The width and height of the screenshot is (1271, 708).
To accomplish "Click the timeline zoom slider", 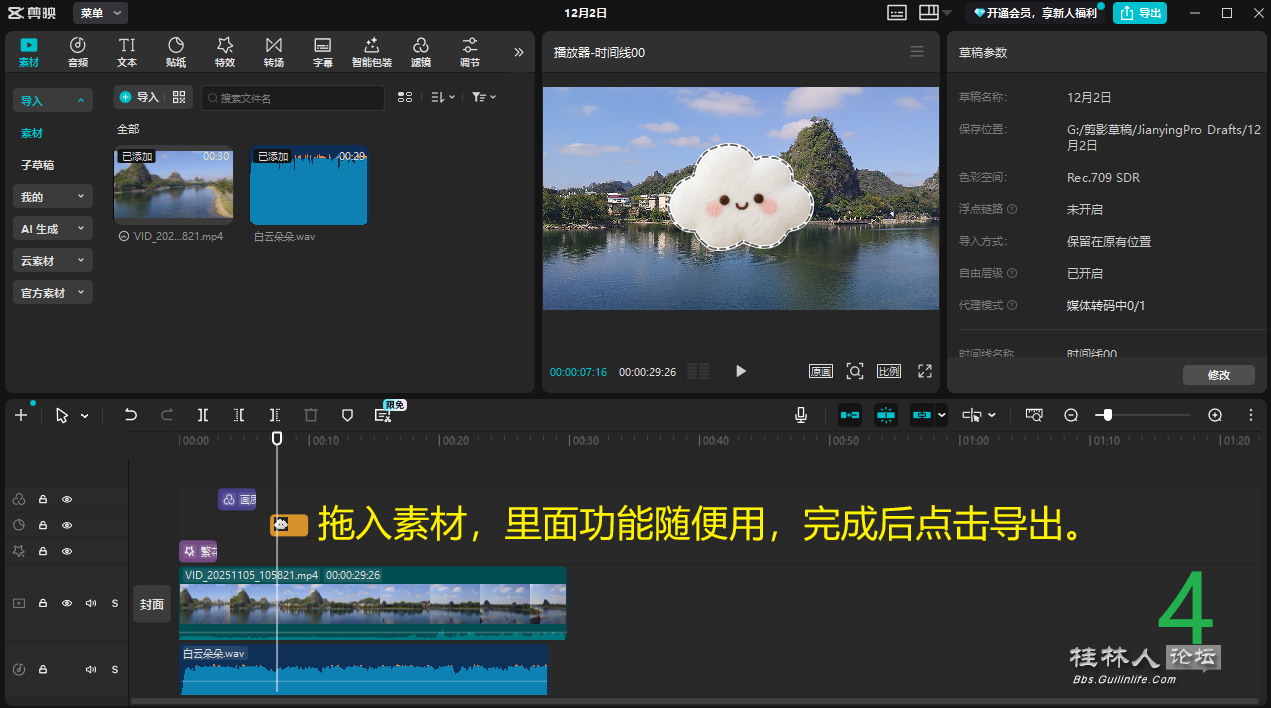I will [x=1107, y=415].
